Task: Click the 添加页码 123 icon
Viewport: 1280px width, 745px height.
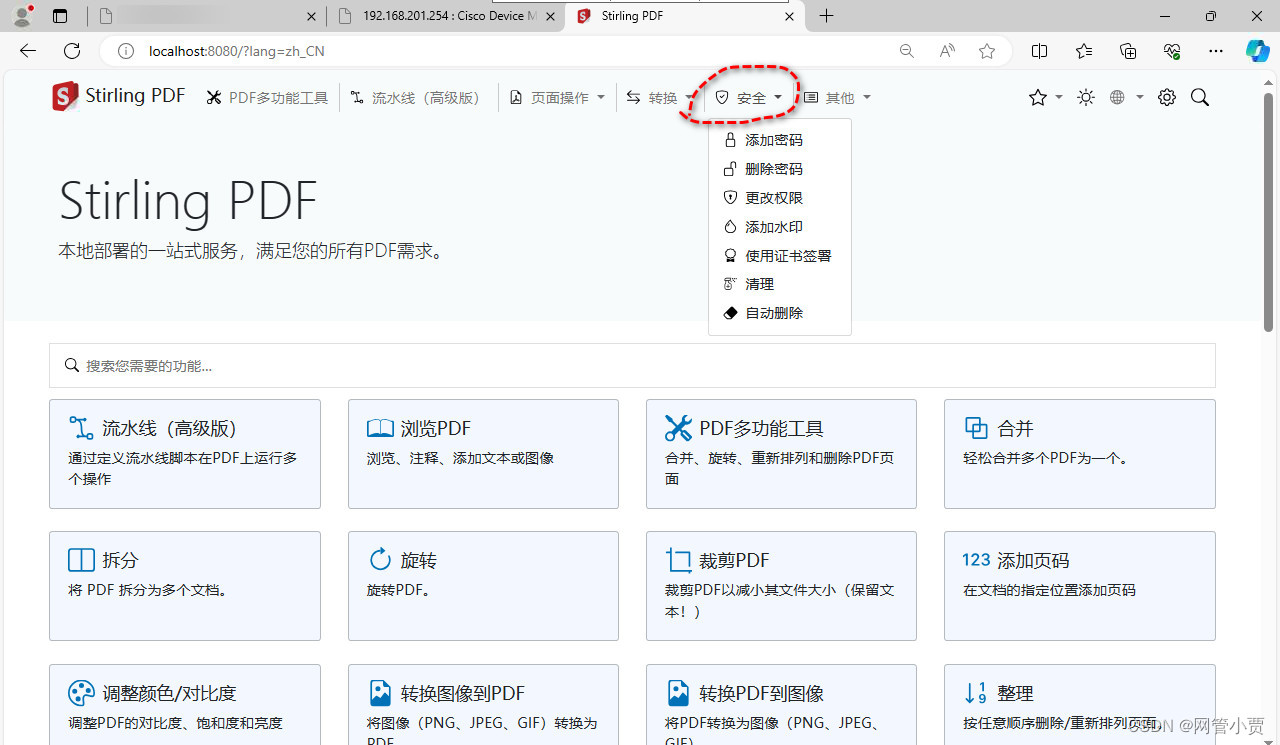Action: coord(976,560)
